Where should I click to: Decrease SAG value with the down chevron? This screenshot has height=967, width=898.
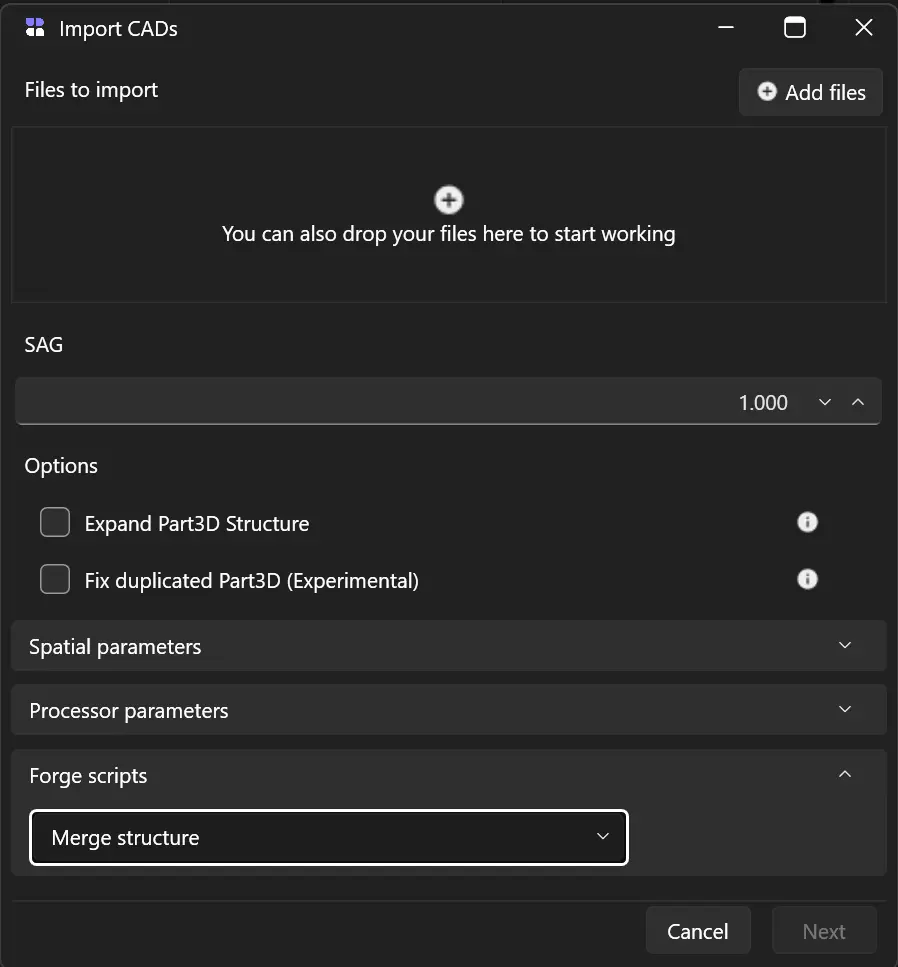coord(825,402)
